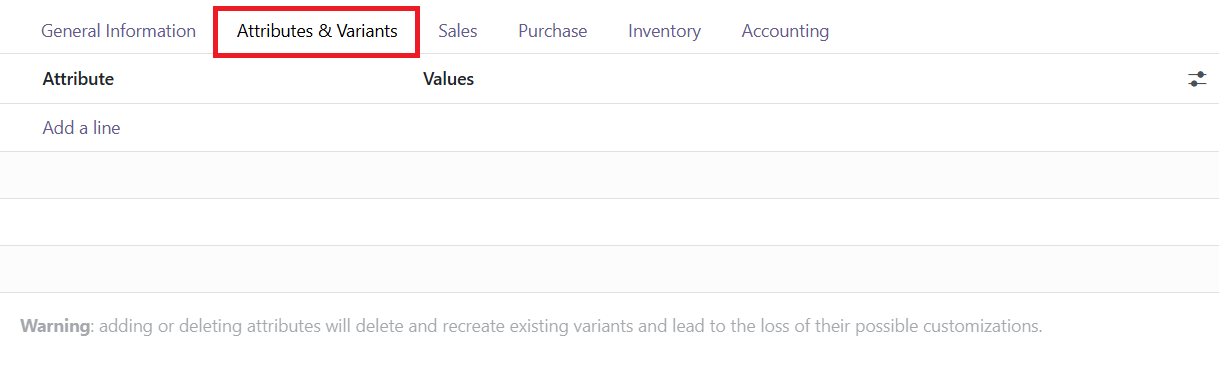Switch to the General Information tab
The image size is (1219, 377).
(x=118, y=31)
